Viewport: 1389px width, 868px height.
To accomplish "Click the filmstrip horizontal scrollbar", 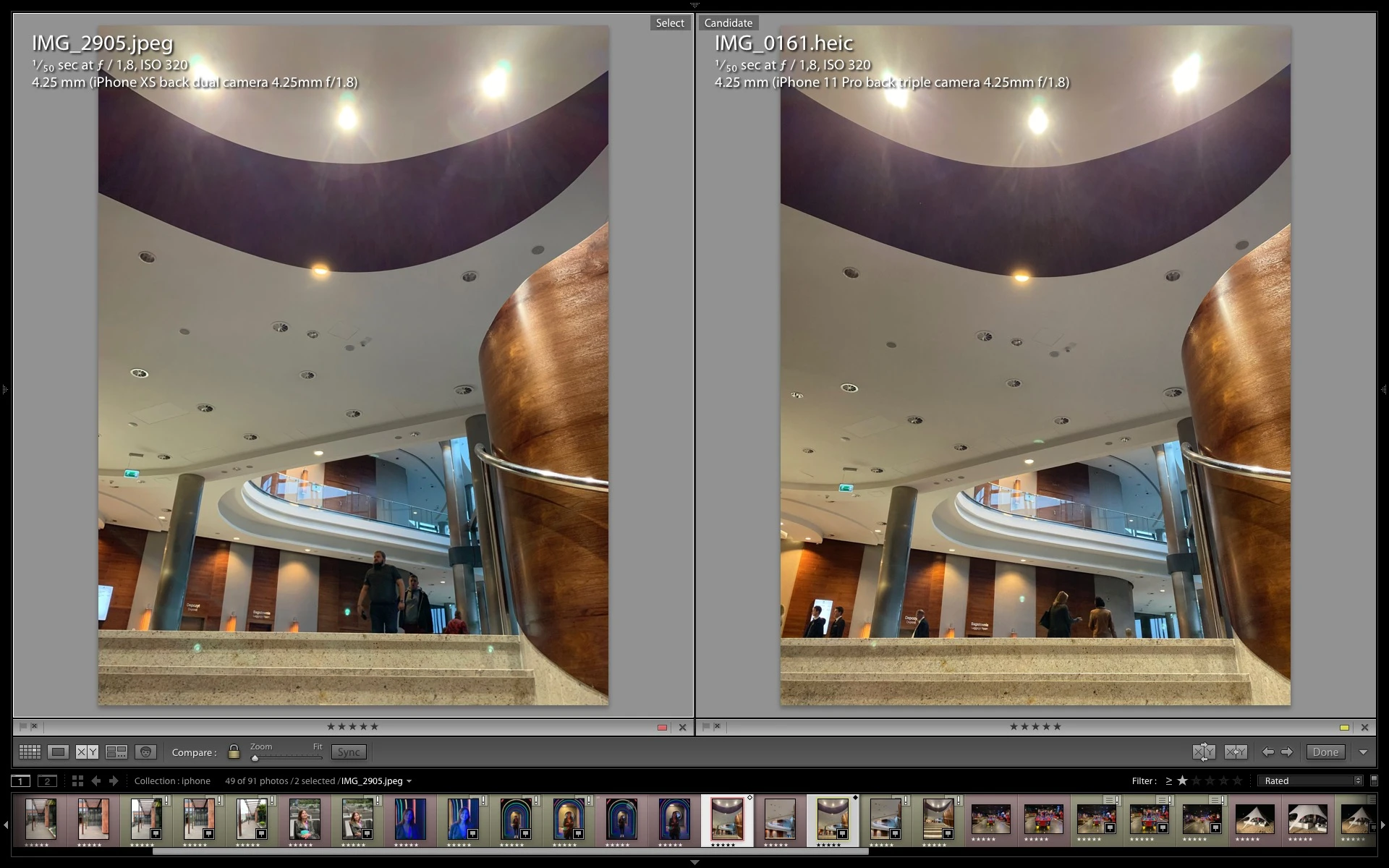I will click(x=510, y=851).
